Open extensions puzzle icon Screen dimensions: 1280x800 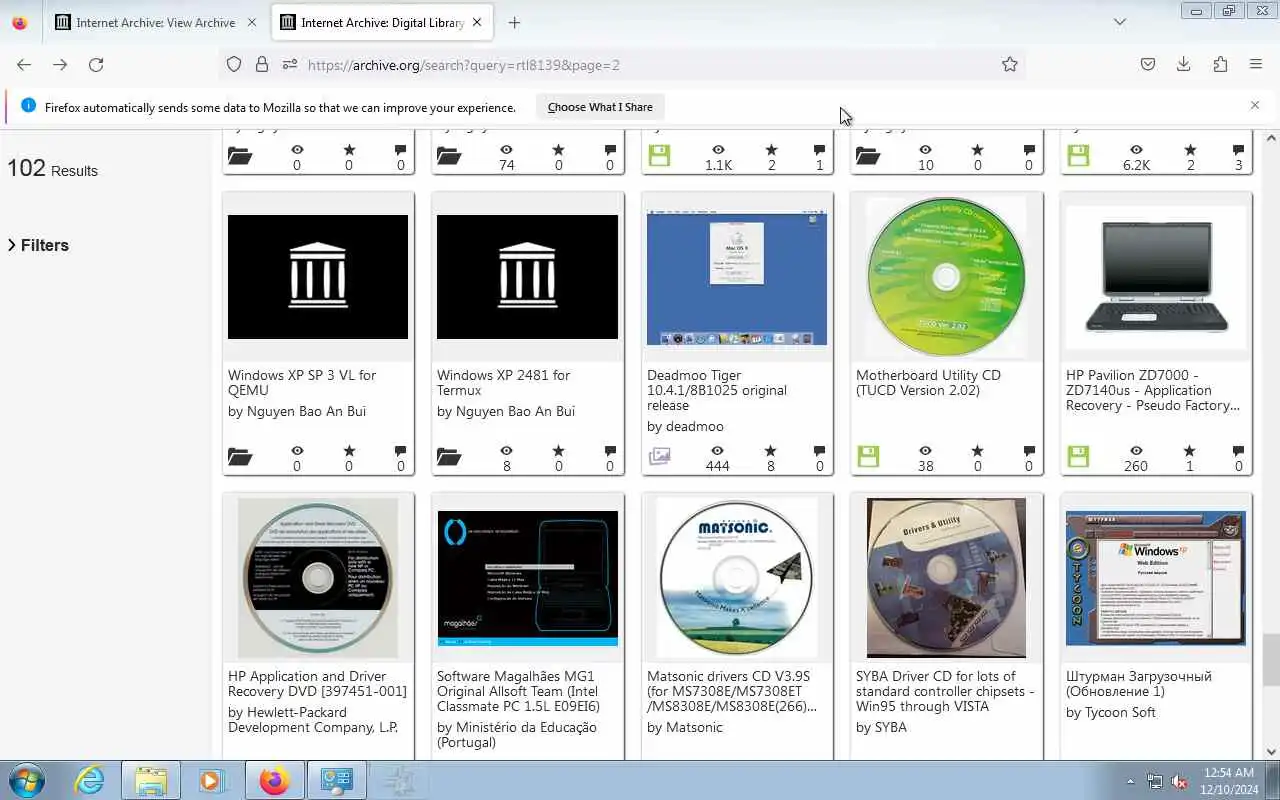(1220, 64)
